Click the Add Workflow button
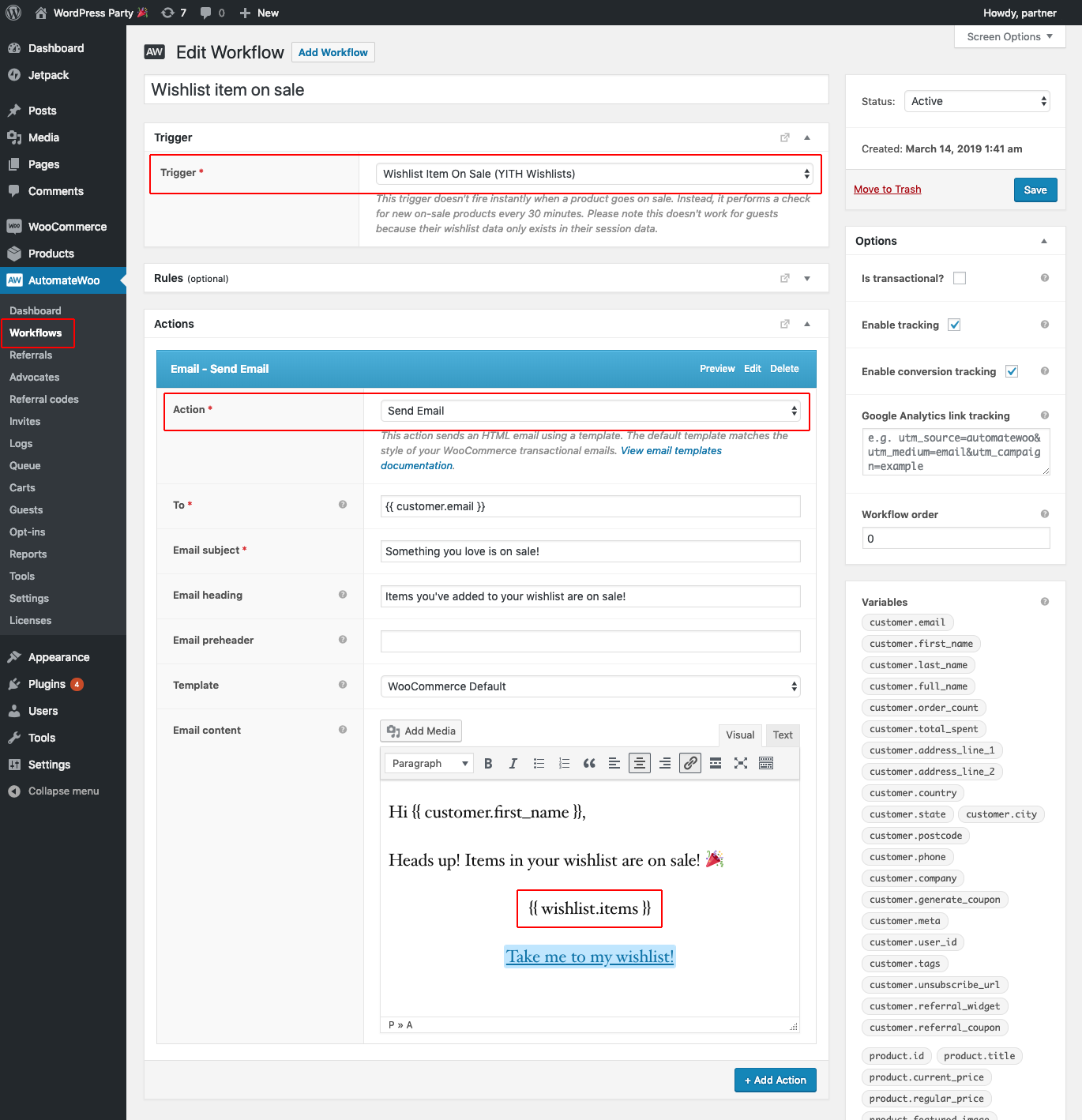The width and height of the screenshot is (1082, 1120). (333, 52)
